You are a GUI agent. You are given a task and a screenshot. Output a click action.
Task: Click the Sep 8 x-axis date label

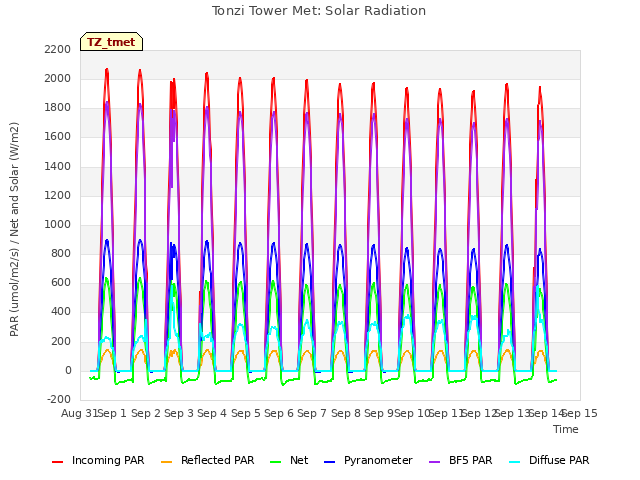pyautogui.click(x=346, y=413)
